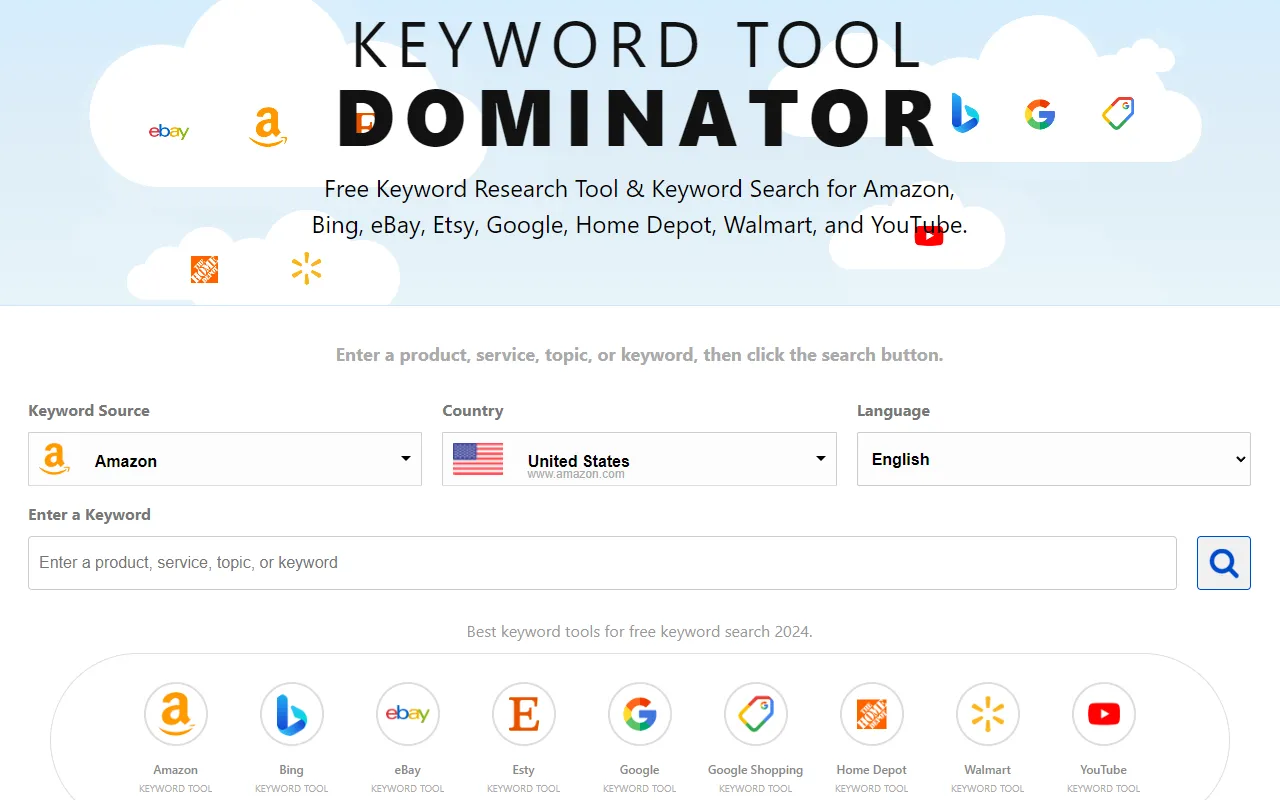This screenshot has height=800, width=1280.
Task: Click the 'Language' field label
Action: tap(893, 411)
